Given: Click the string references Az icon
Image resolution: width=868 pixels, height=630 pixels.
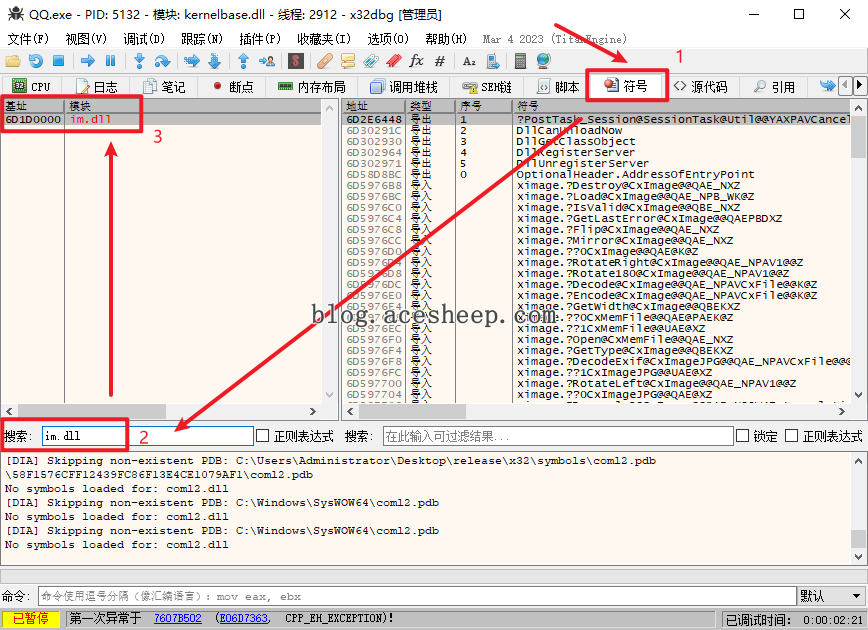Looking at the screenshot, I should click(469, 61).
